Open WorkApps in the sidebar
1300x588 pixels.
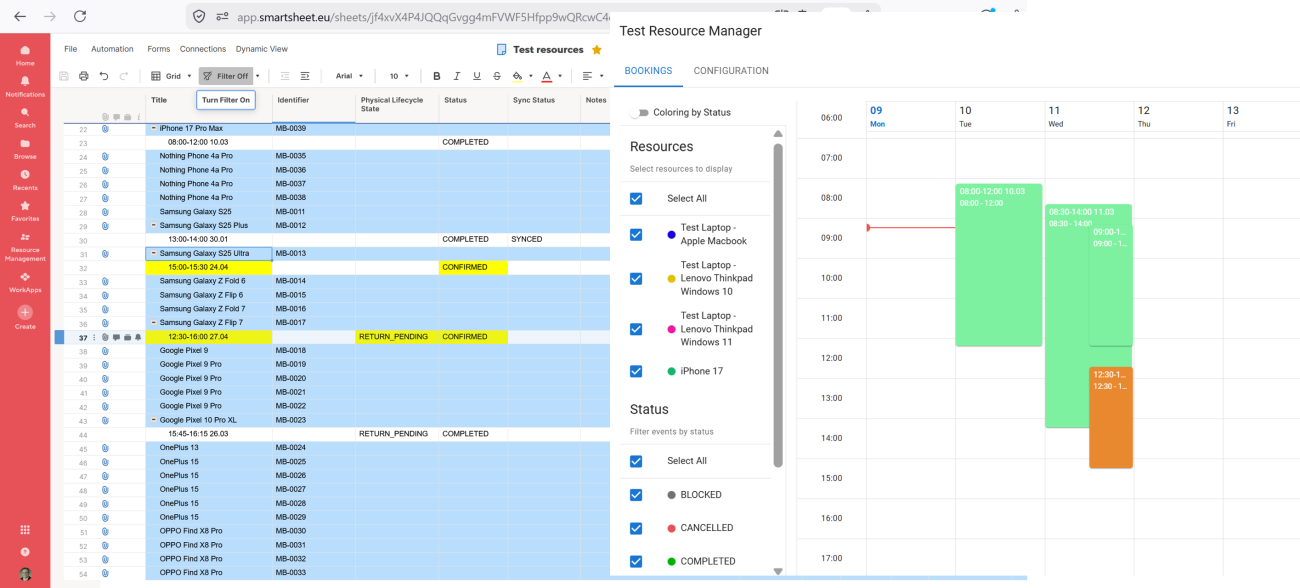[x=25, y=282]
